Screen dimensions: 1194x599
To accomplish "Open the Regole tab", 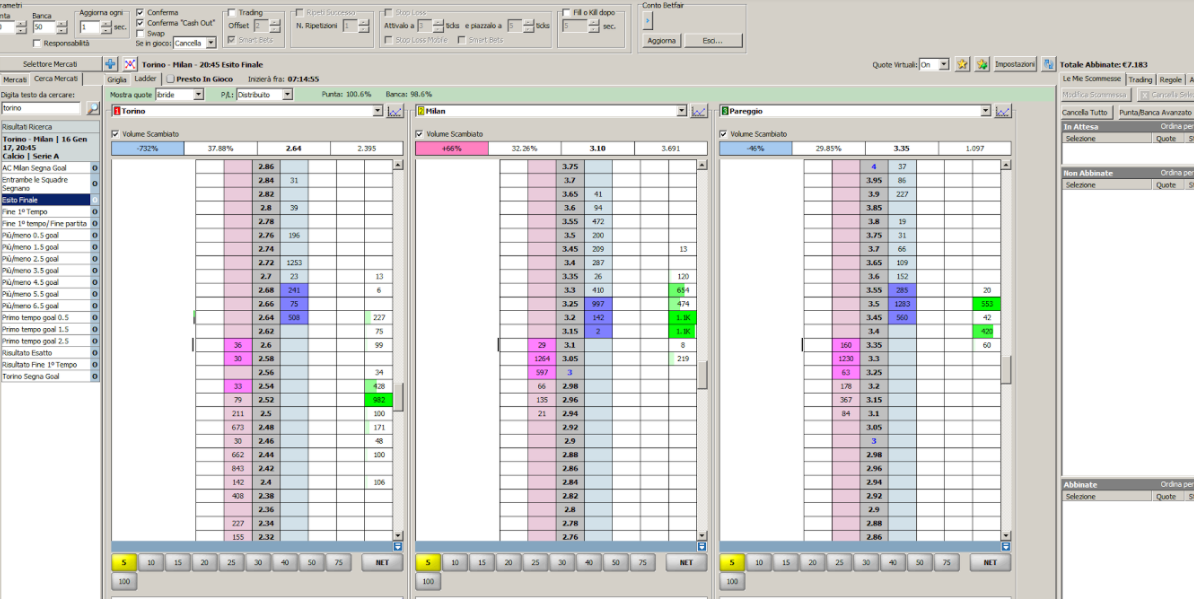I will 1170,79.
